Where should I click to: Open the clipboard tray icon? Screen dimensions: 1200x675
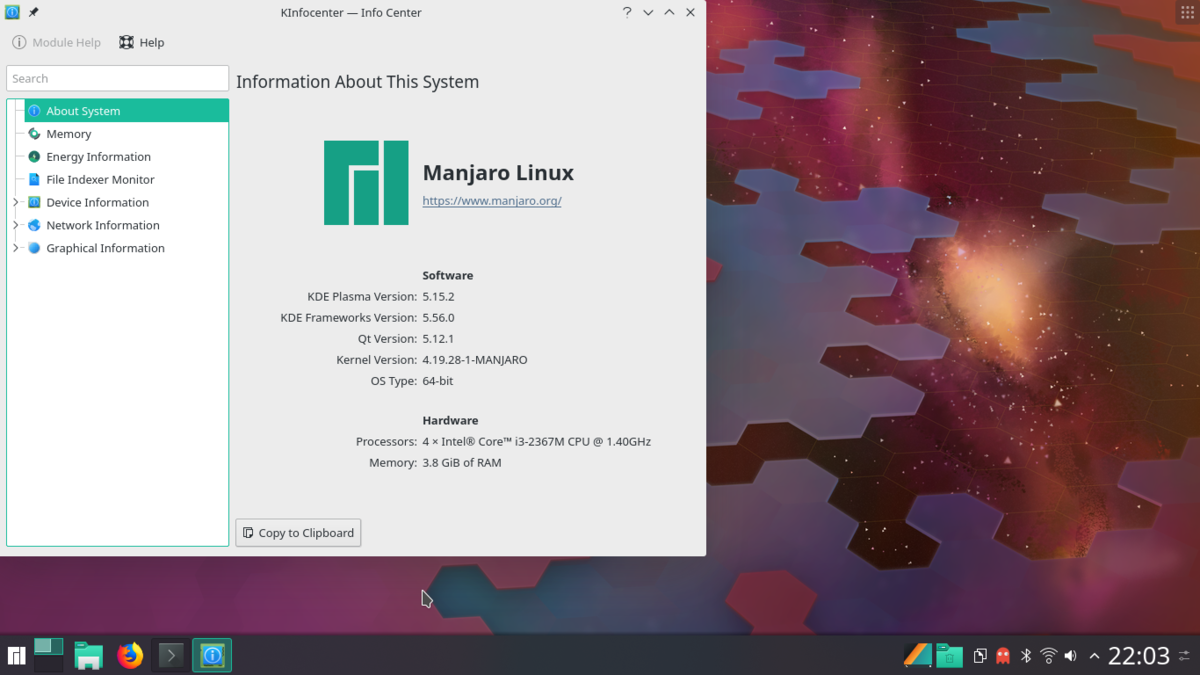click(x=980, y=656)
